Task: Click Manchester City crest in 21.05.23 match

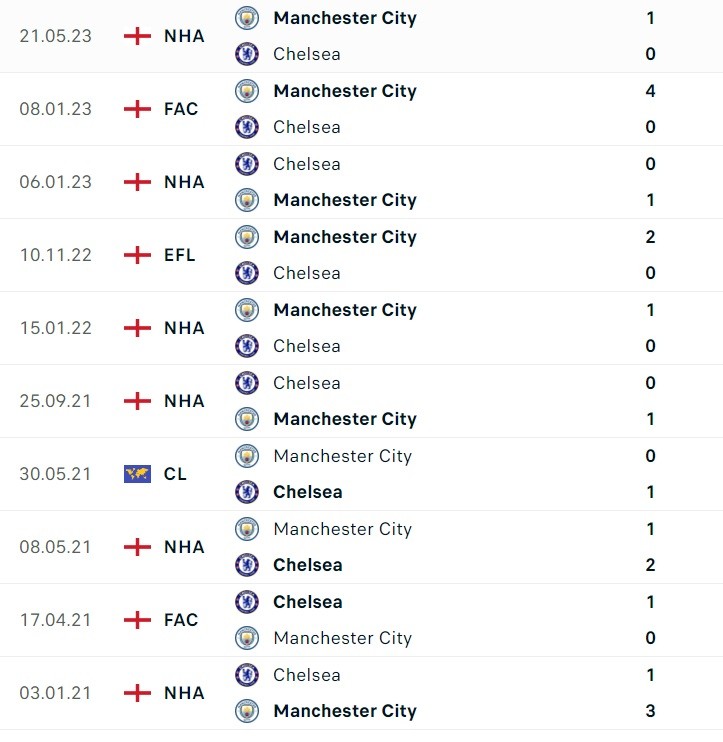Action: click(246, 18)
